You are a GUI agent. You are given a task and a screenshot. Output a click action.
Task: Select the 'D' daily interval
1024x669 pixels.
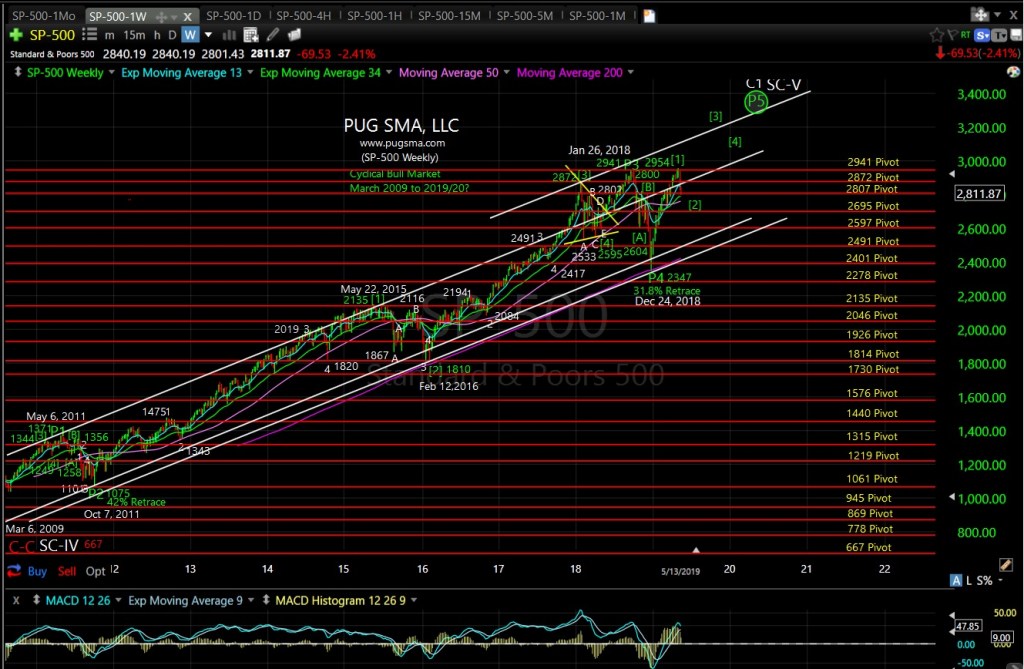[x=172, y=35]
